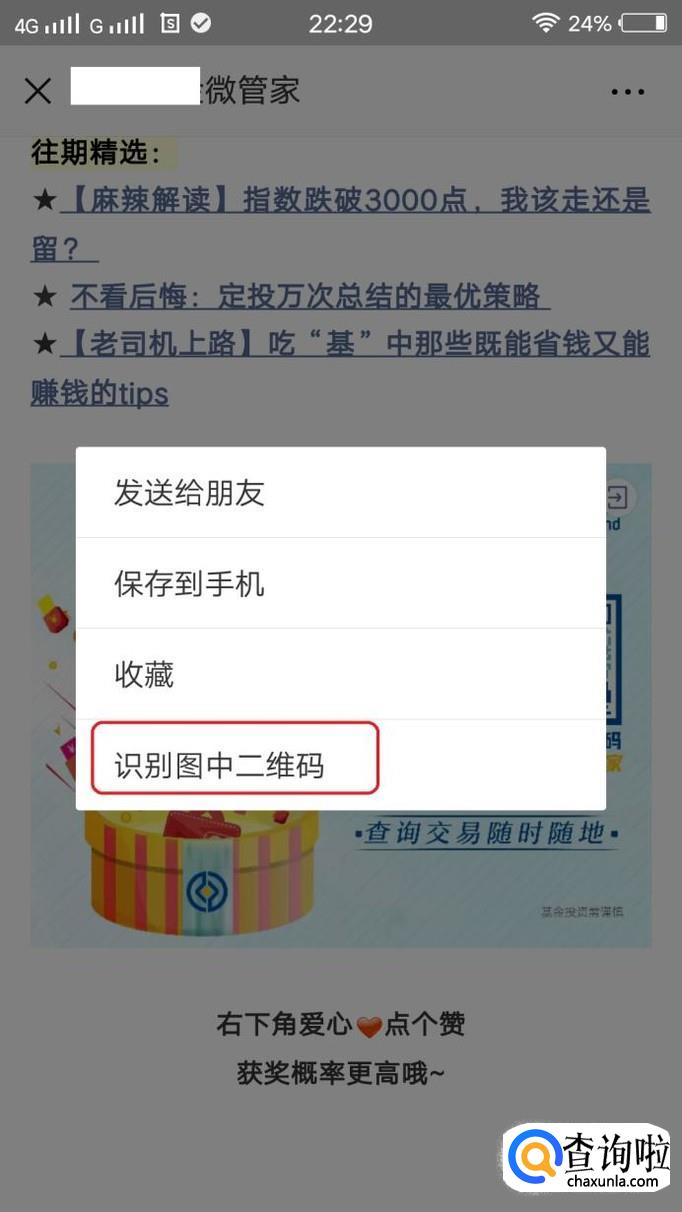Tap the 22:29 clock in status bar
682x1212 pixels.
click(340, 23)
